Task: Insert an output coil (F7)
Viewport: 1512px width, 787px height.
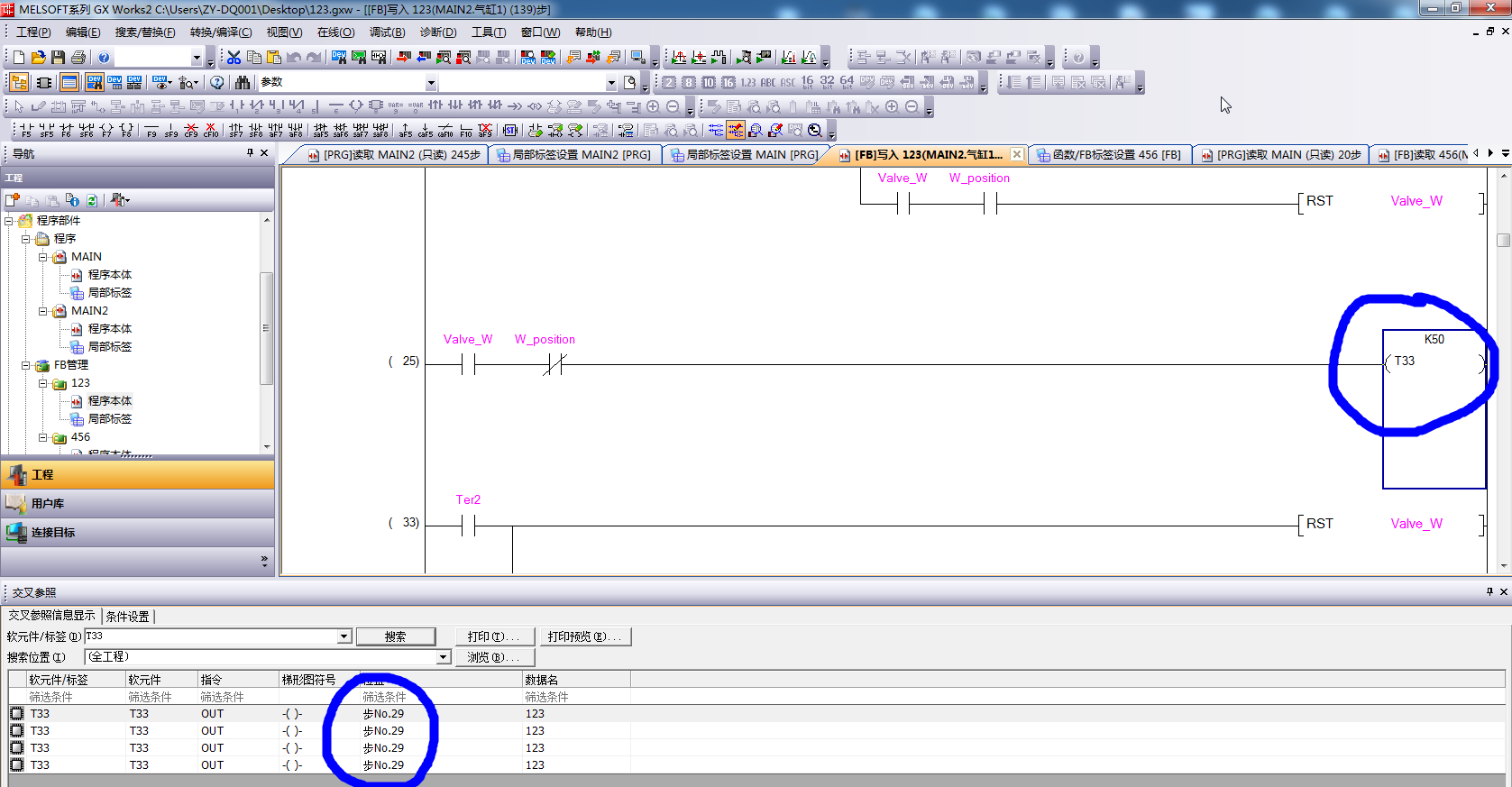Action: coord(106,131)
